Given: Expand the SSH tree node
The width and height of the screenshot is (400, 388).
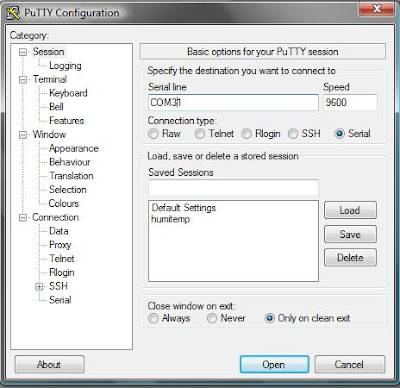Looking at the screenshot, I should pos(39,287).
